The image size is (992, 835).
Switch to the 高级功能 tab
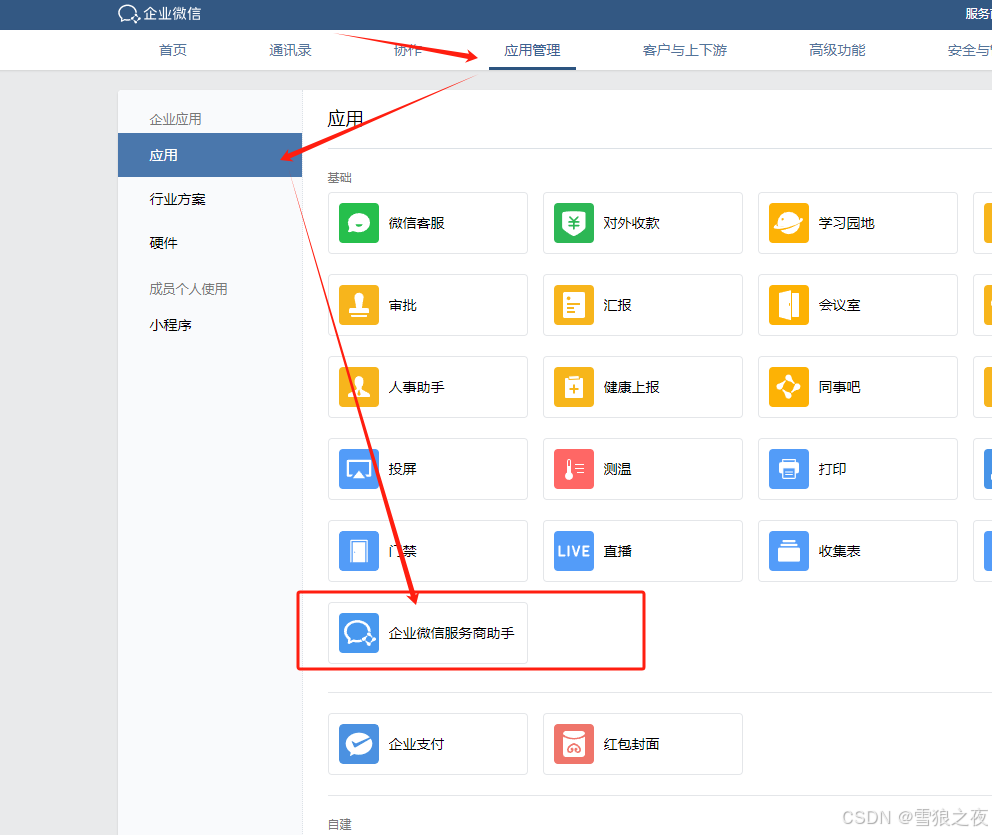click(837, 50)
